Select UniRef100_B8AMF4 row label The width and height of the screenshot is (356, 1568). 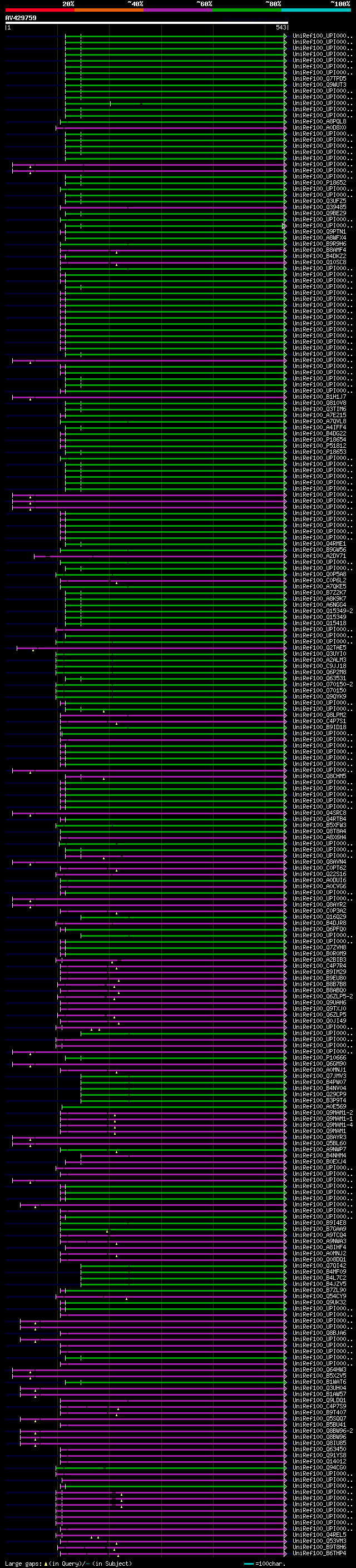pyautogui.click(x=319, y=250)
